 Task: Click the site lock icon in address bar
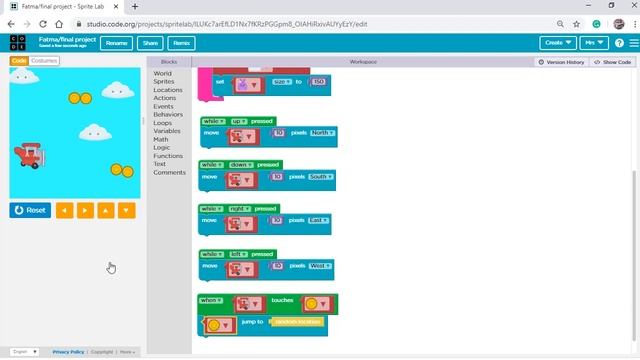[79, 24]
